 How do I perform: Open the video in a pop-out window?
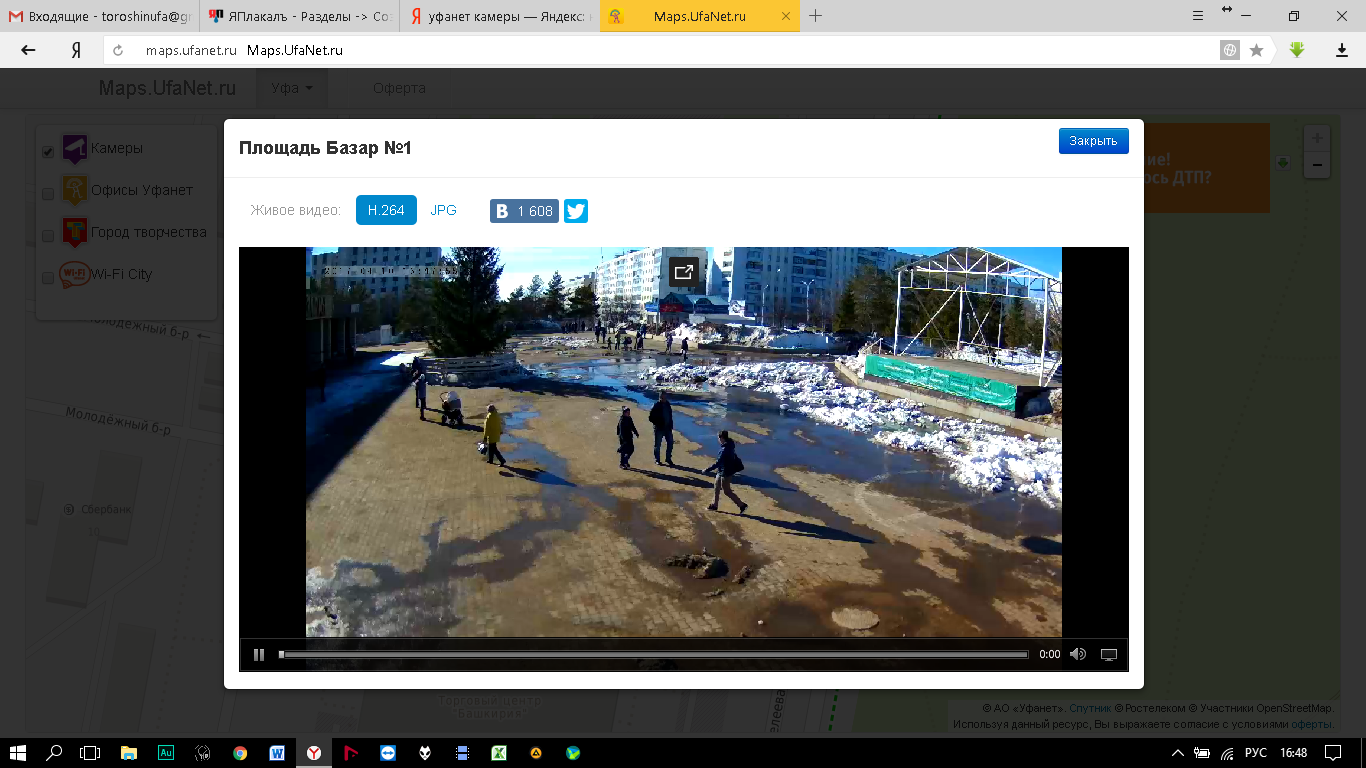coord(684,272)
